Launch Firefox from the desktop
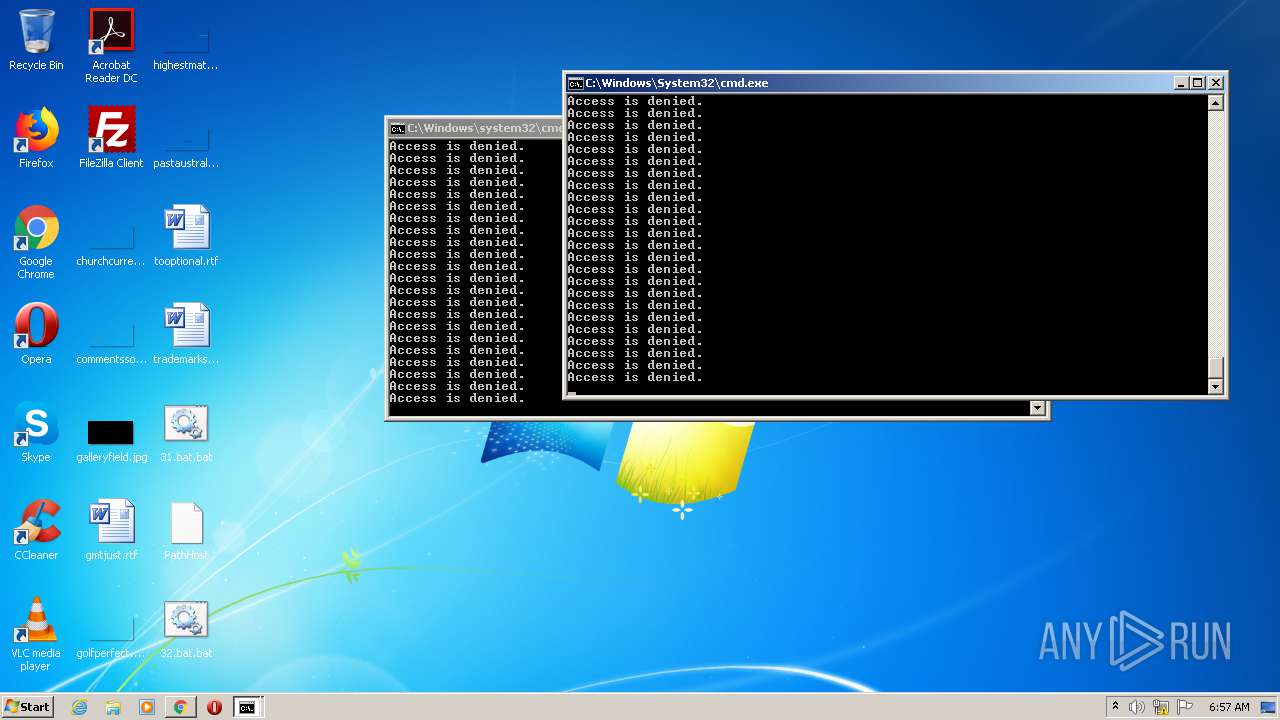1280x720 pixels. click(36, 138)
